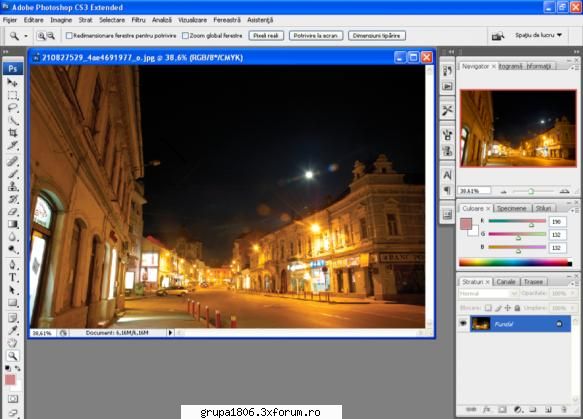
Task: Open the Filtru menu
Action: [138, 20]
